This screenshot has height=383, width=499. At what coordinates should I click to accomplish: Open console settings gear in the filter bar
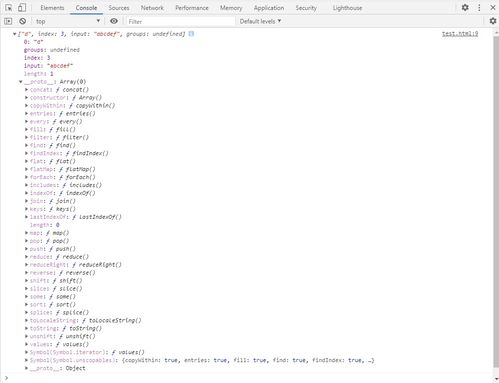[493, 21]
